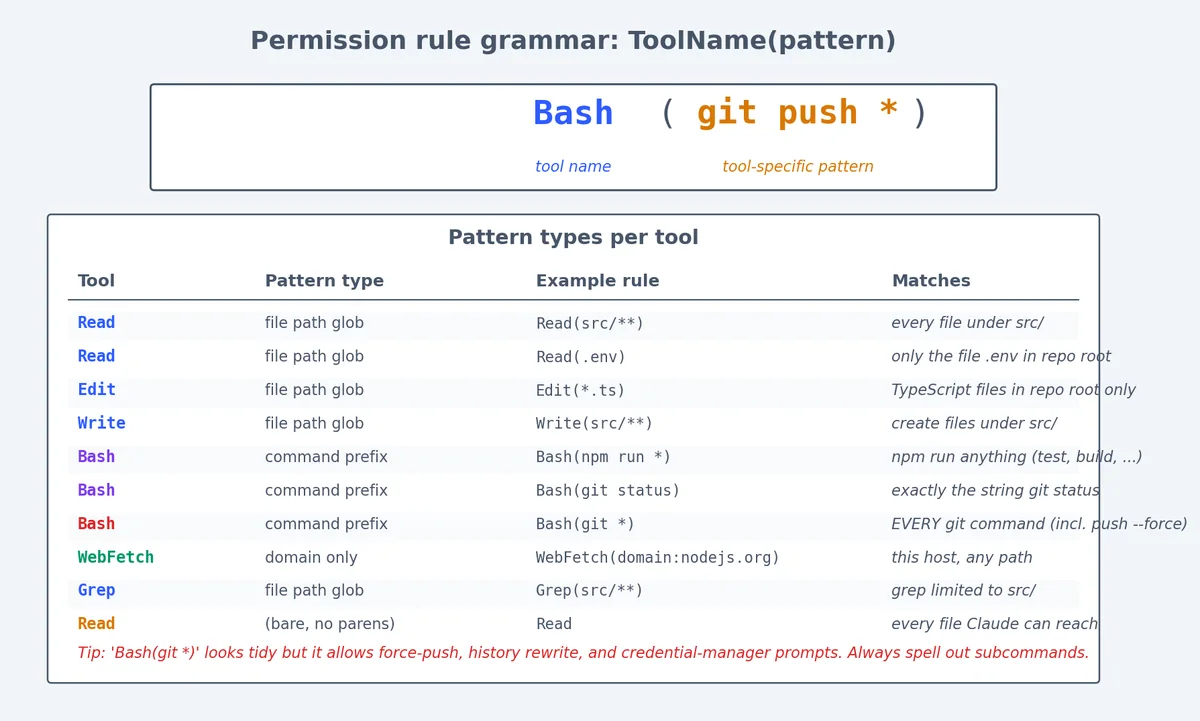Click 'file path glob' in the Grep row
The width and height of the screenshot is (1200, 721).
(x=314, y=591)
